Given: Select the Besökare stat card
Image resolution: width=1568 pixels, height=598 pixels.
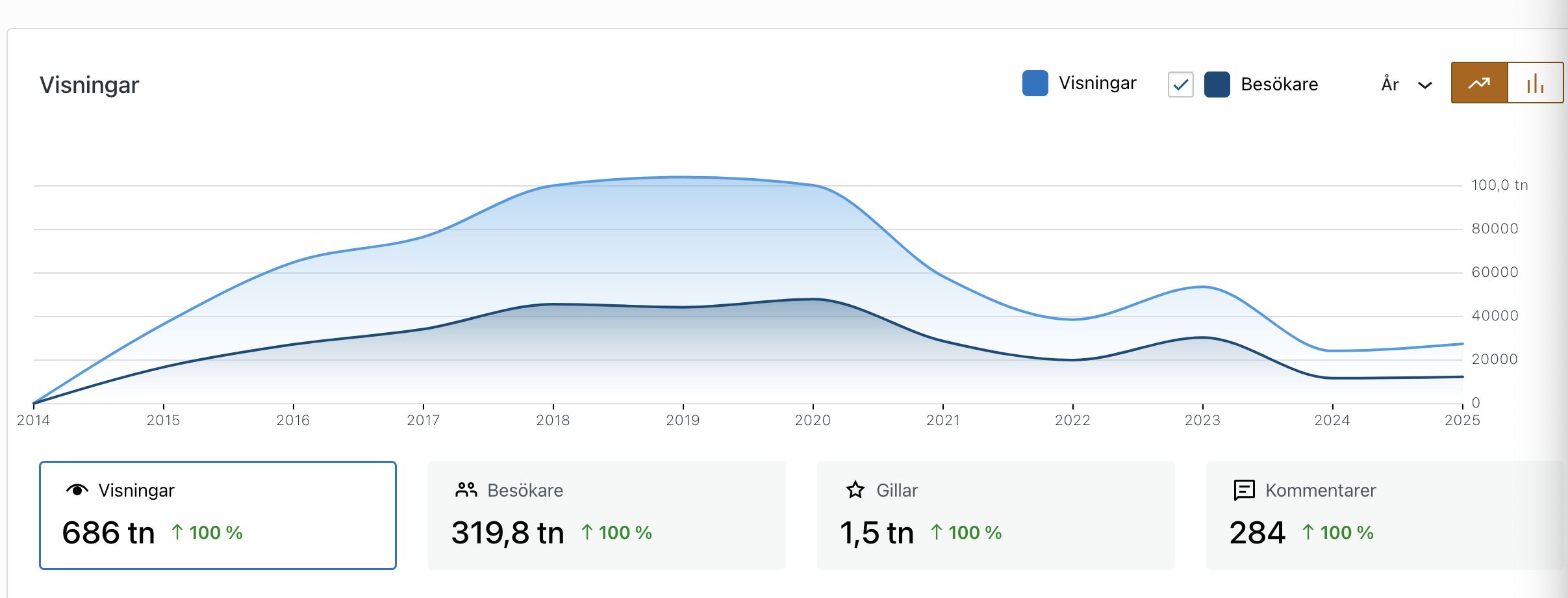Looking at the screenshot, I should tap(606, 515).
